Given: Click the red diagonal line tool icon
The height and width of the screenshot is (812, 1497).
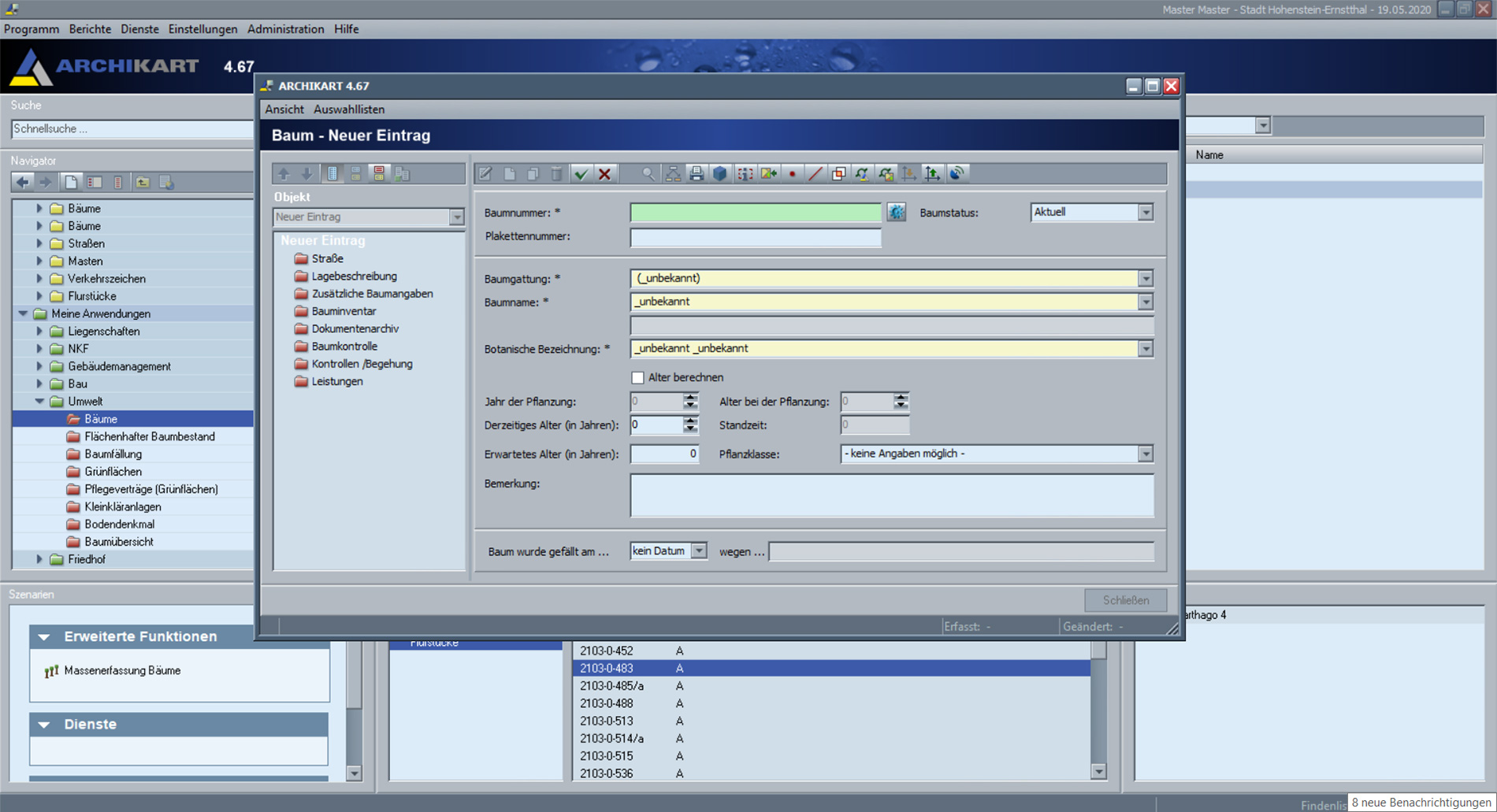Looking at the screenshot, I should 815,174.
